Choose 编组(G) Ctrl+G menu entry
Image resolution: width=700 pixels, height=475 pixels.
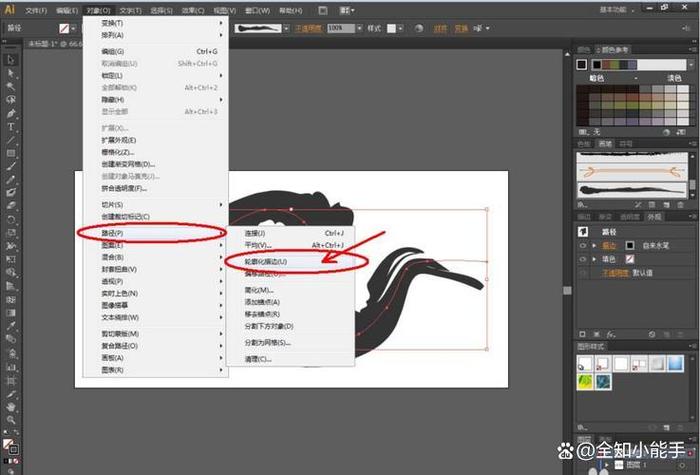click(154, 51)
